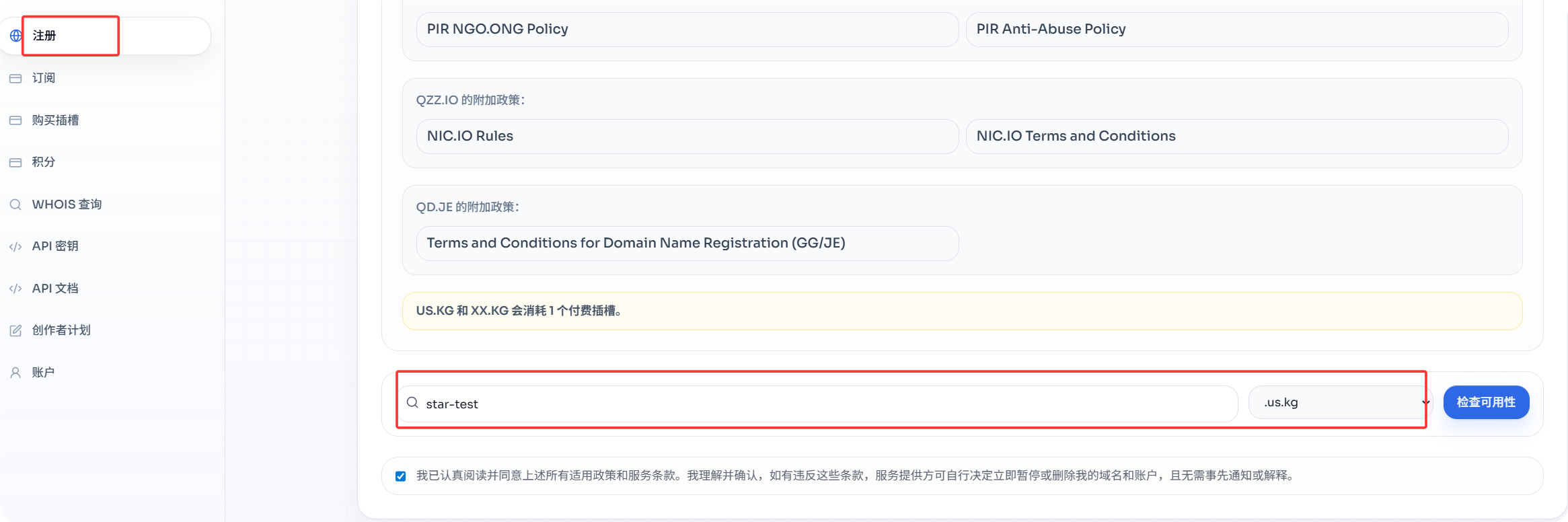1568x522 pixels.
Task: Uncheck the policy agreement checkbox
Action: coord(401,476)
